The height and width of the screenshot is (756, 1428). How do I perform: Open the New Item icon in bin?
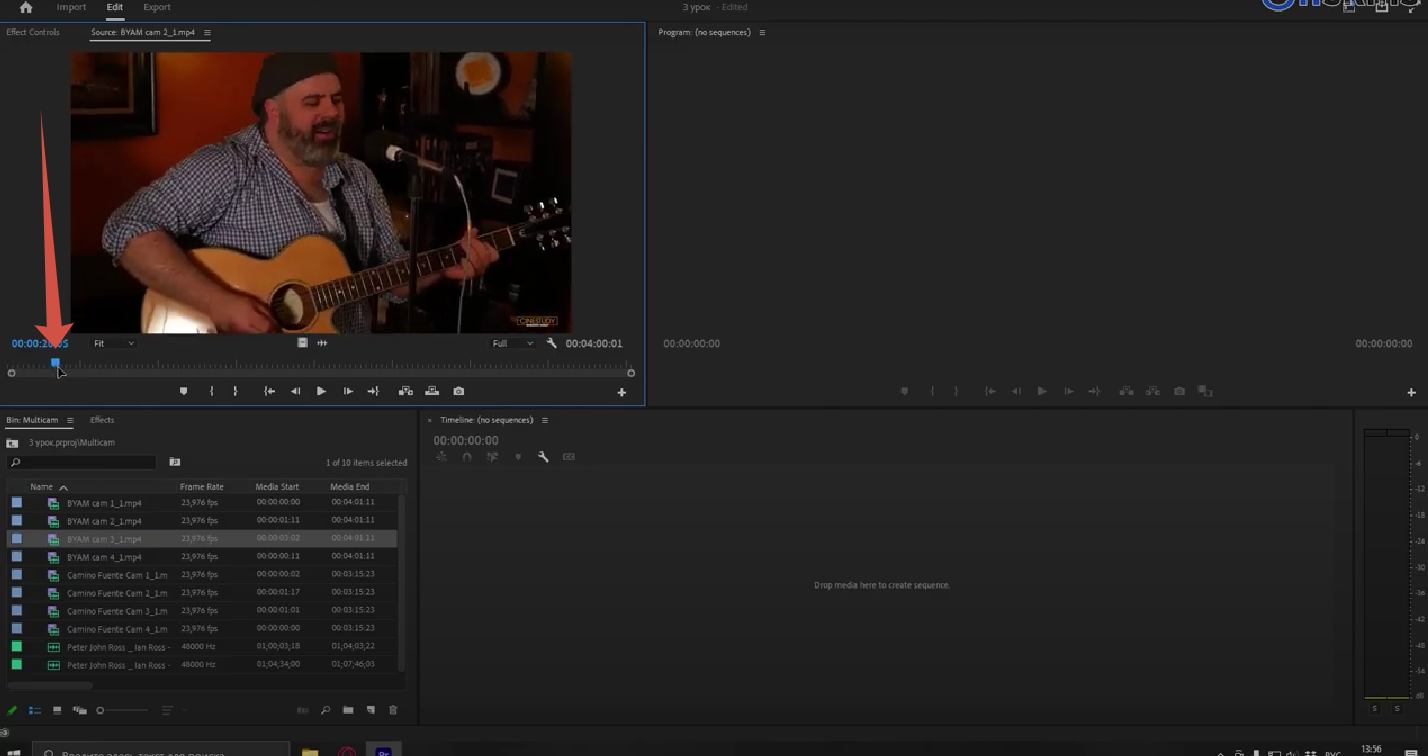pos(370,710)
